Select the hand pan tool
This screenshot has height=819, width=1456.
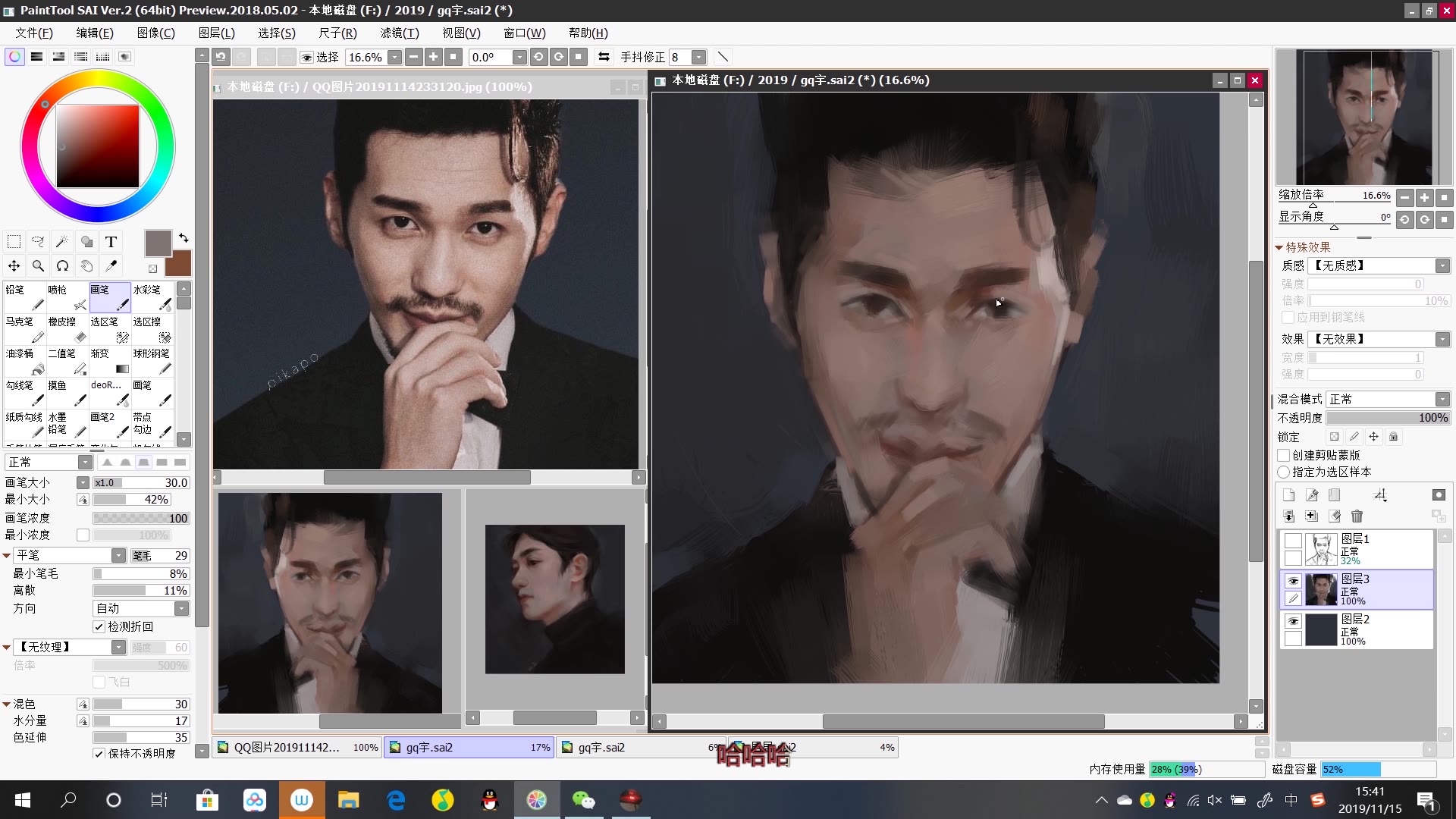pos(86,266)
